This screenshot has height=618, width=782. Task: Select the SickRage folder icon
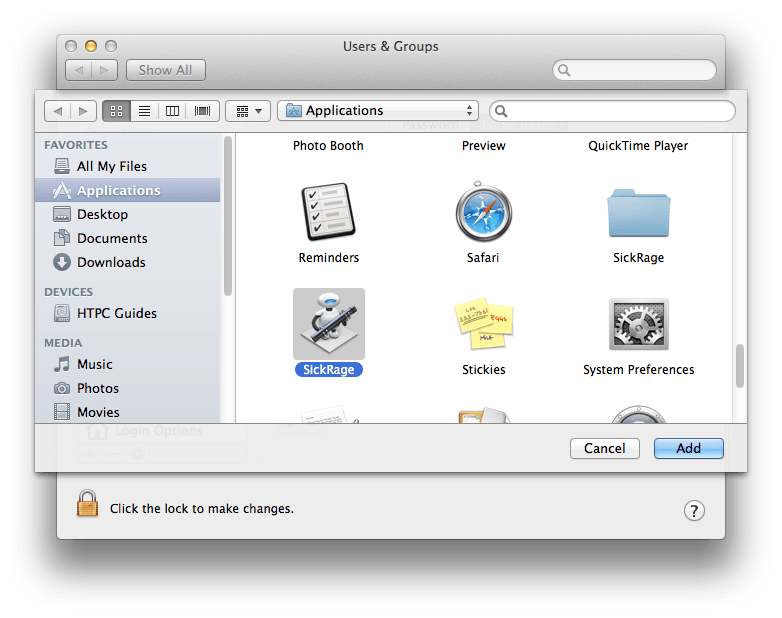coord(638,213)
